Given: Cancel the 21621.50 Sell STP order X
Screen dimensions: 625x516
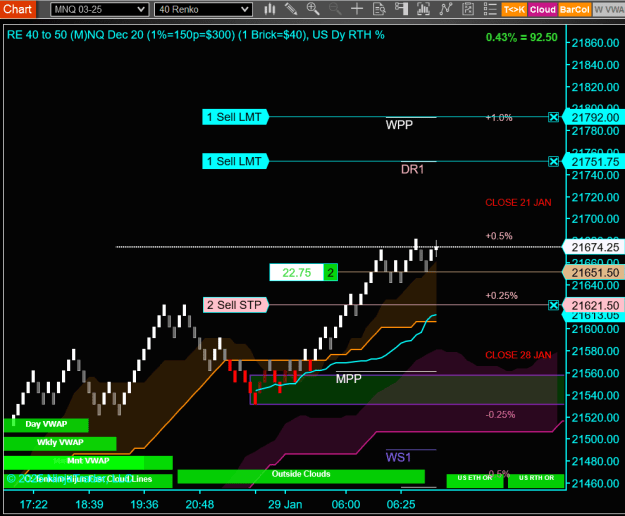Looking at the screenshot, I should pos(553,305).
